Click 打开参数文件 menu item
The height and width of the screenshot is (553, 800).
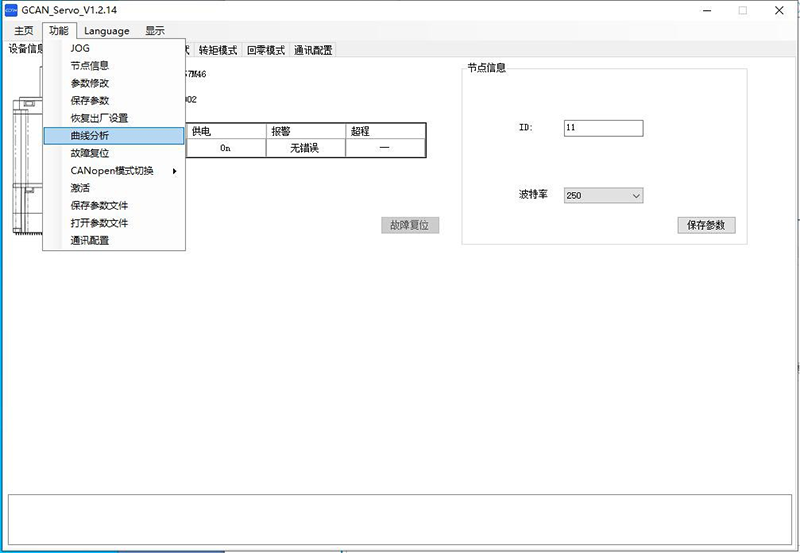(x=99, y=223)
